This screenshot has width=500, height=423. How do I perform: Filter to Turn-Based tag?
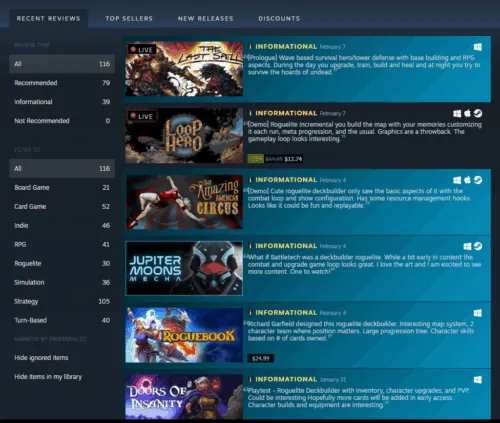pyautogui.click(x=62, y=320)
